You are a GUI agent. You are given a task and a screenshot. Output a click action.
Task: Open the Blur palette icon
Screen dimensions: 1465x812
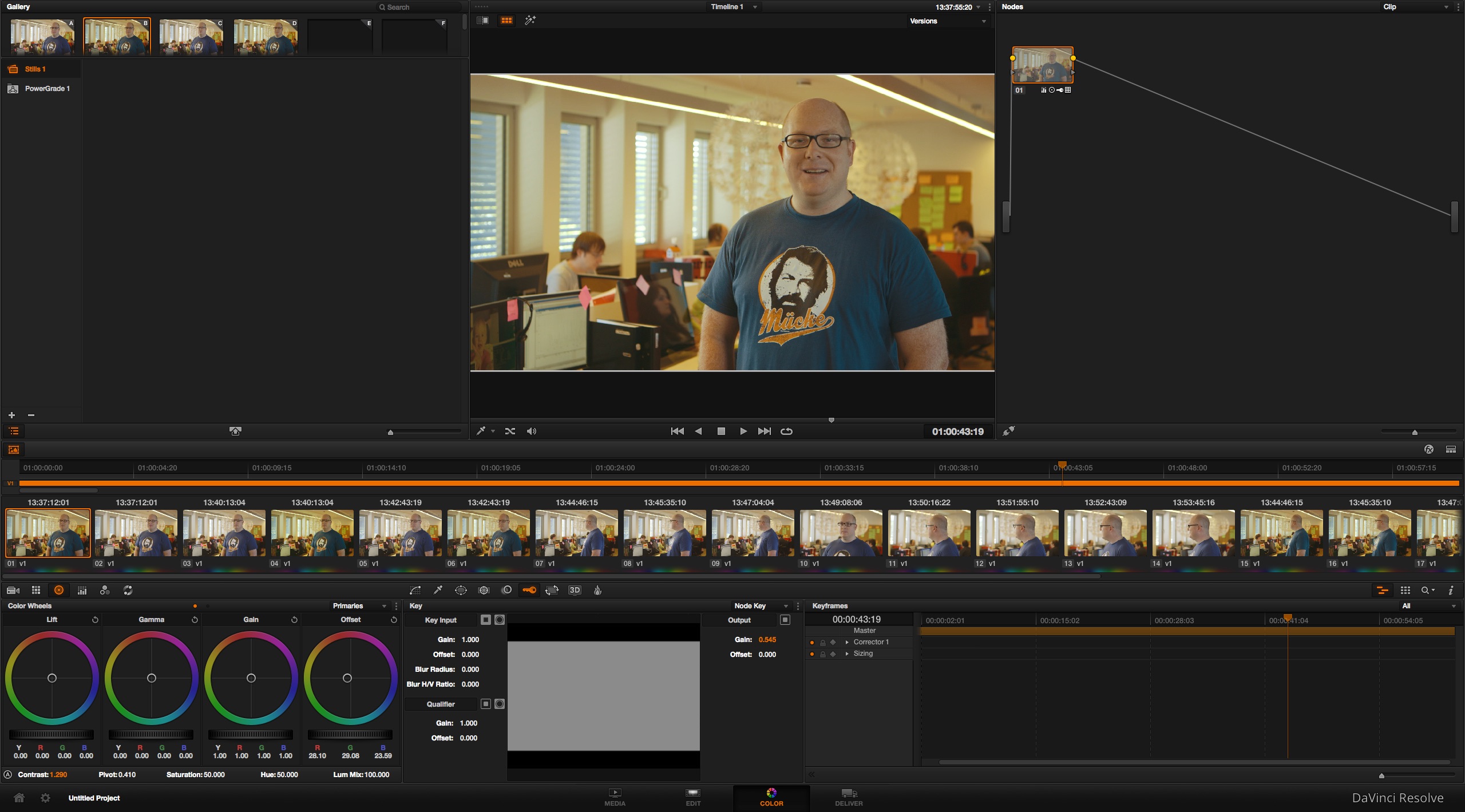point(506,590)
